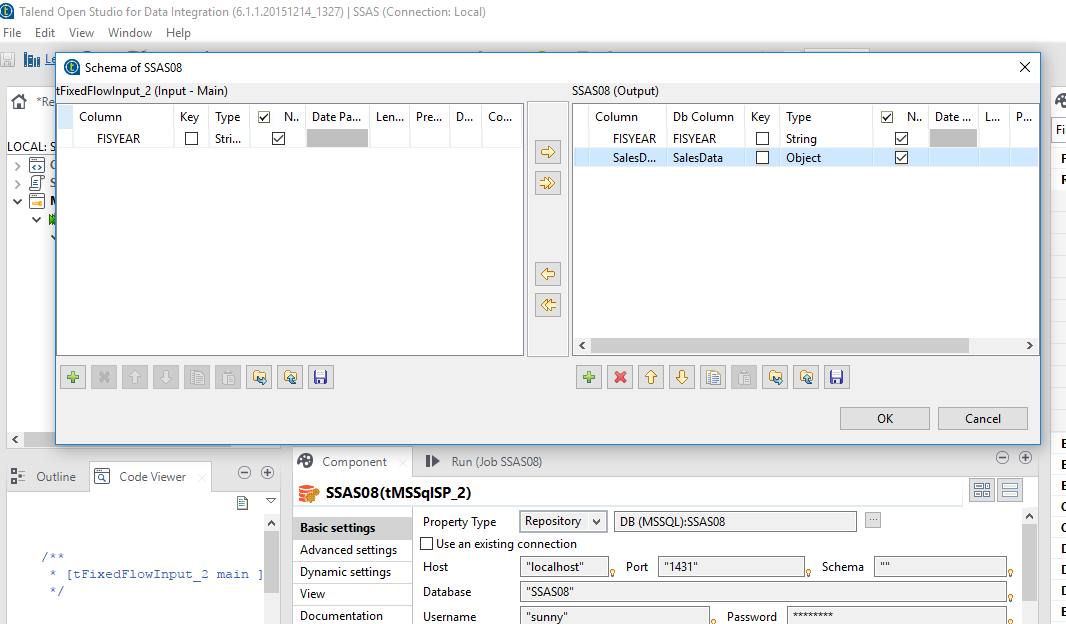The width and height of the screenshot is (1066, 624).
Task: Toggle Key checkbox for input FISYEAR column
Action: coord(192,139)
